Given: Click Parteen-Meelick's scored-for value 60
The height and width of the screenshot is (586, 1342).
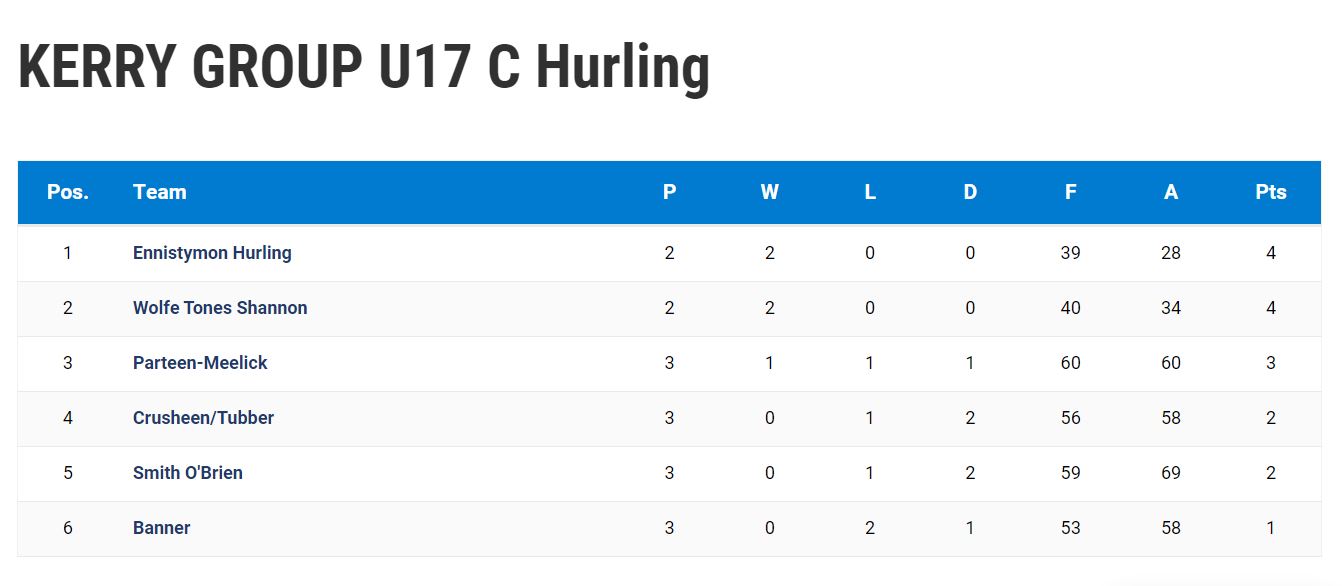Looking at the screenshot, I should tap(1071, 363).
